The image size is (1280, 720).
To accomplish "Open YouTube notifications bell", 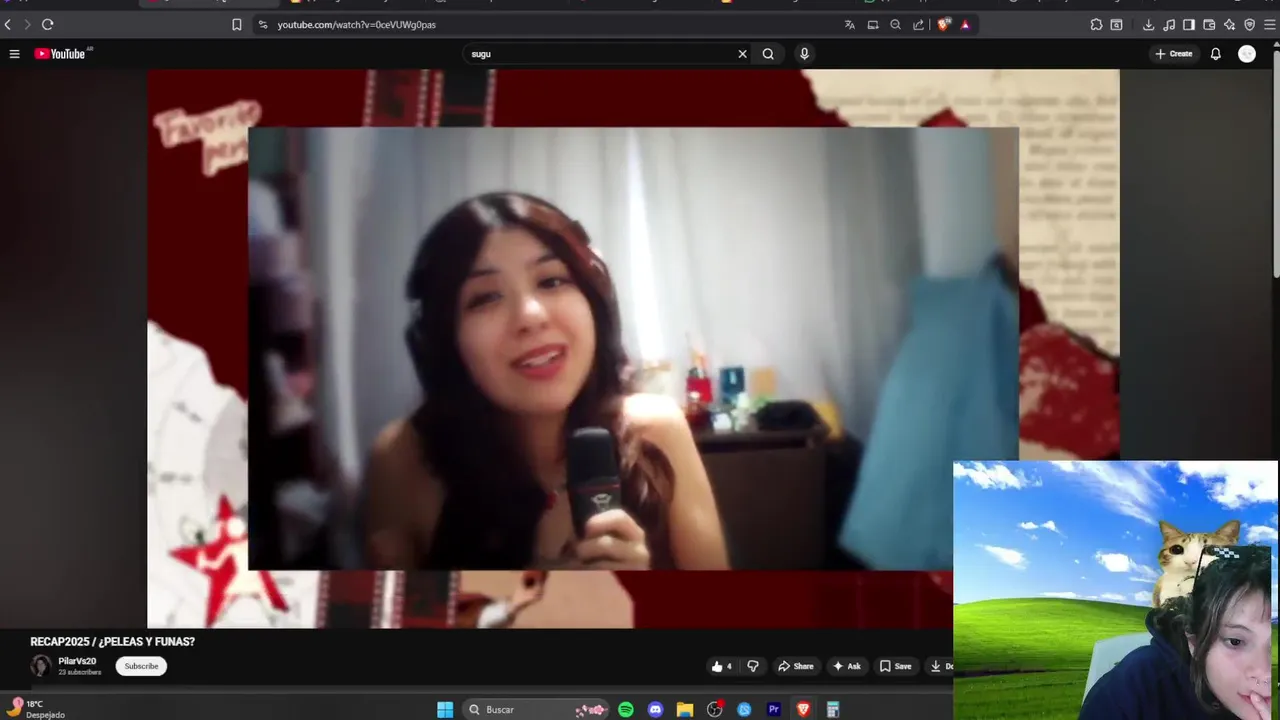I will click(1216, 54).
